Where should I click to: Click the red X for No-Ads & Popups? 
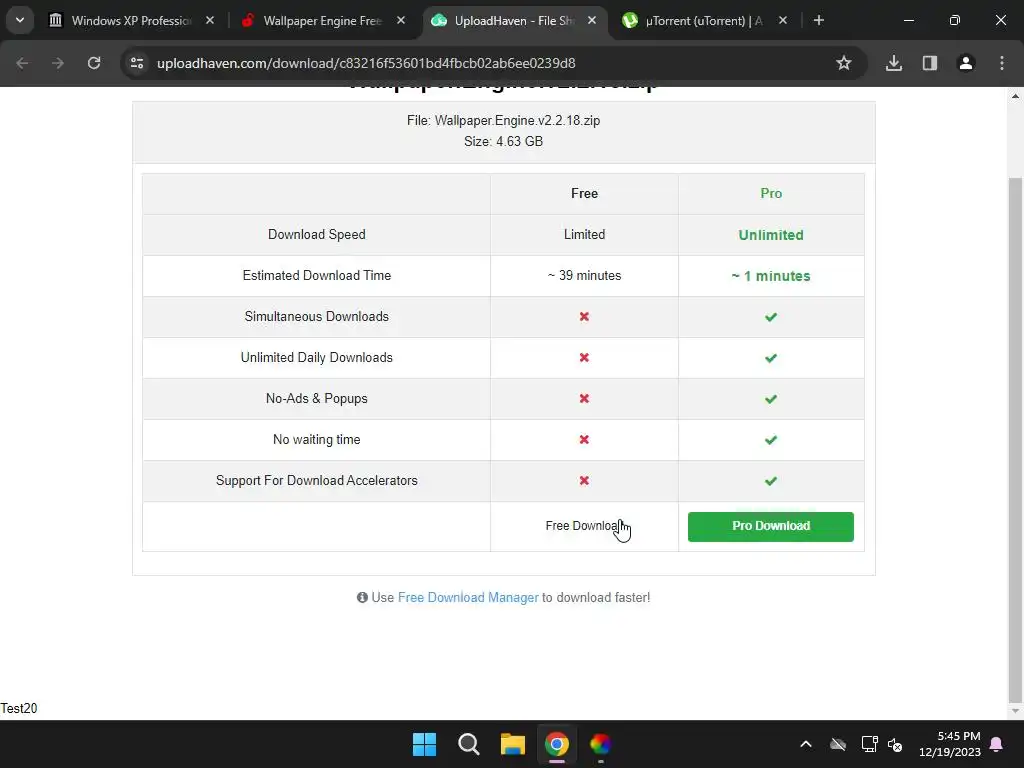coord(584,398)
